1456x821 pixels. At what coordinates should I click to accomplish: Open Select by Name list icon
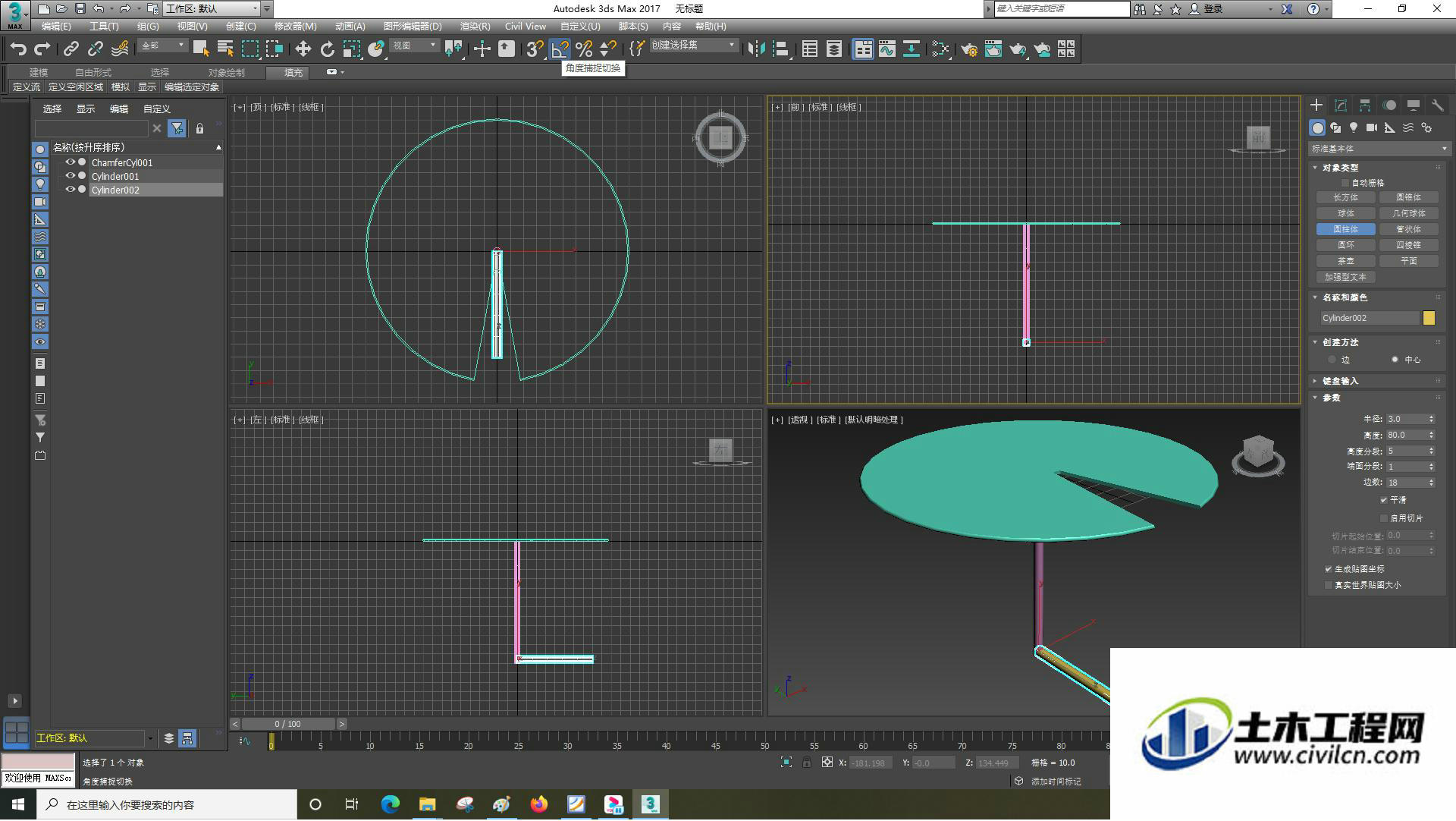(225, 49)
